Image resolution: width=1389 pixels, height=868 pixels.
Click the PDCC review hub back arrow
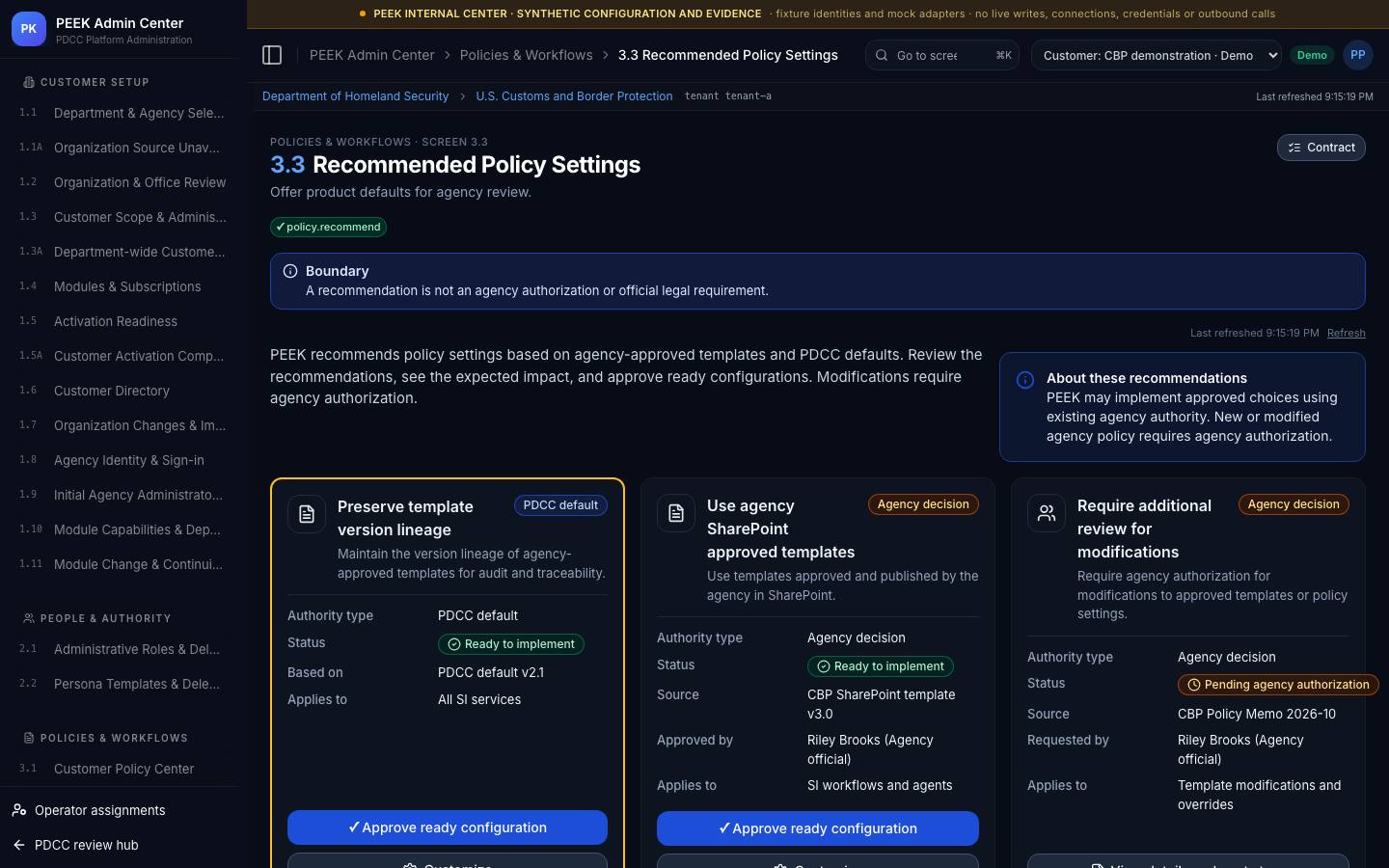(19, 845)
